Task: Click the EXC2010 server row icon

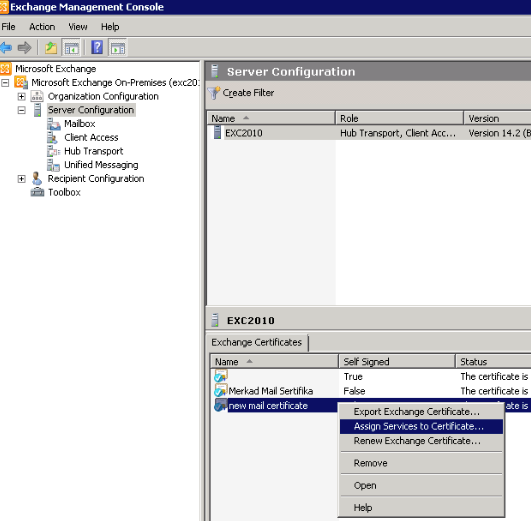Action: point(217,132)
